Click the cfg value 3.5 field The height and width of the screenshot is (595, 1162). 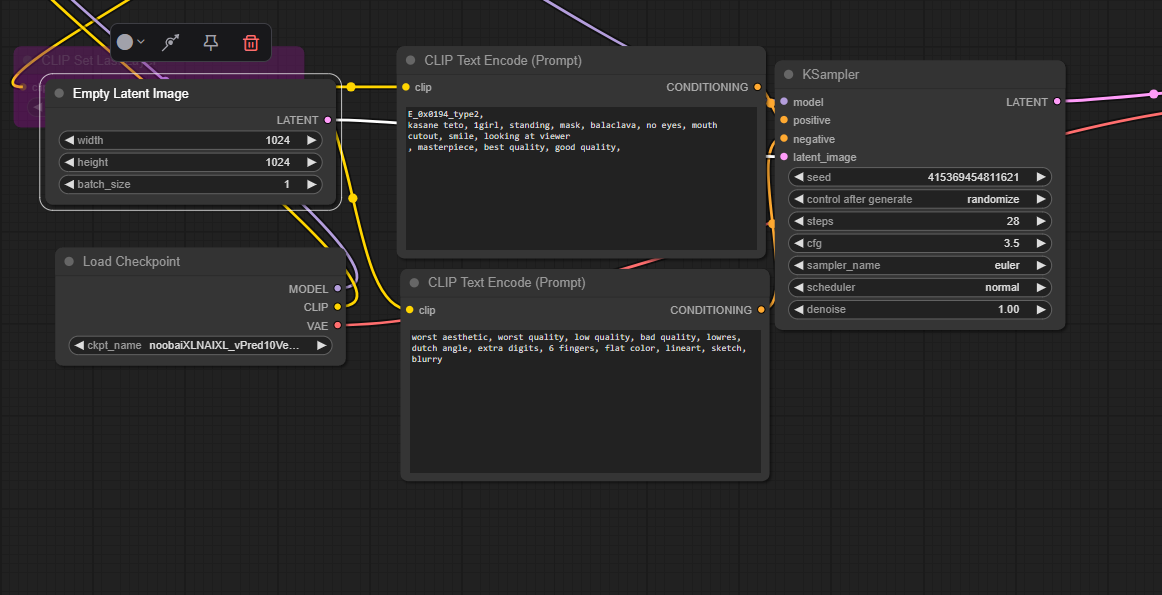pyautogui.click(x=920, y=243)
